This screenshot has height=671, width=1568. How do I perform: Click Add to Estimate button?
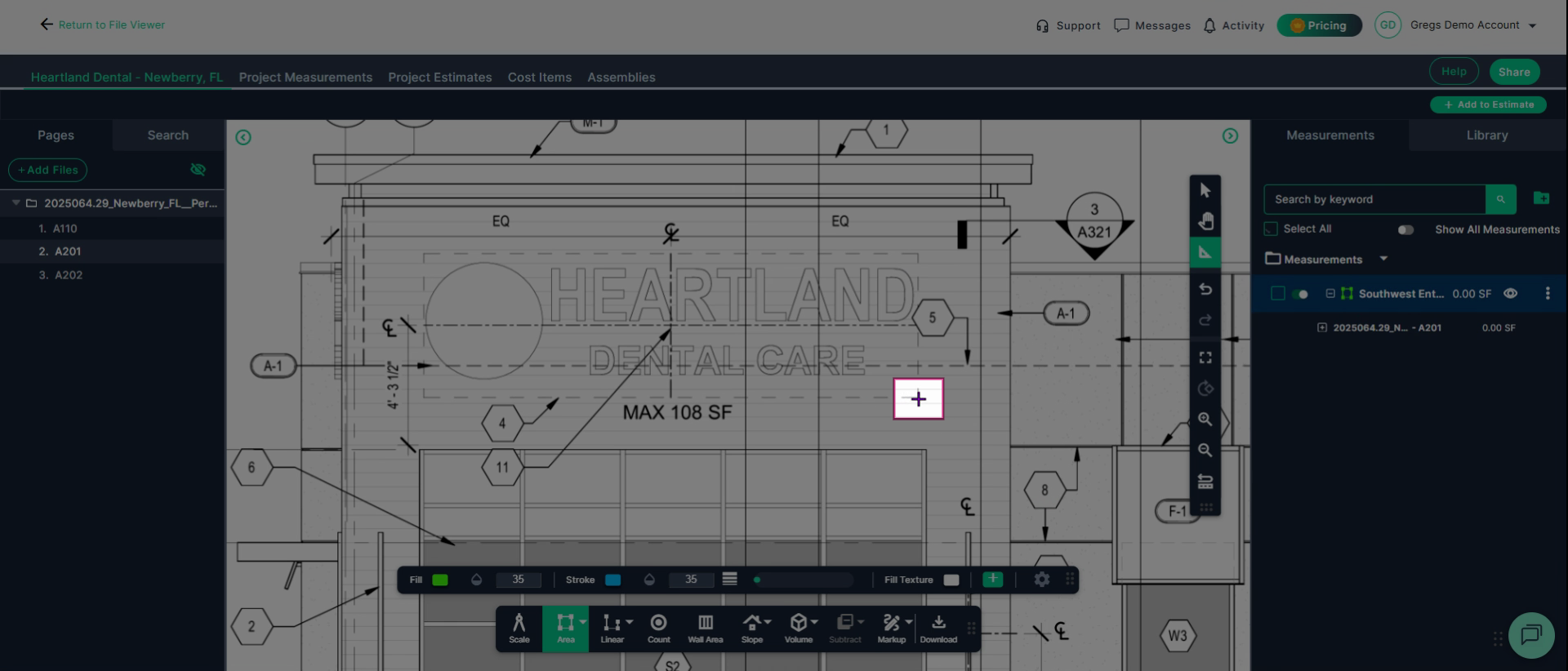(1488, 104)
